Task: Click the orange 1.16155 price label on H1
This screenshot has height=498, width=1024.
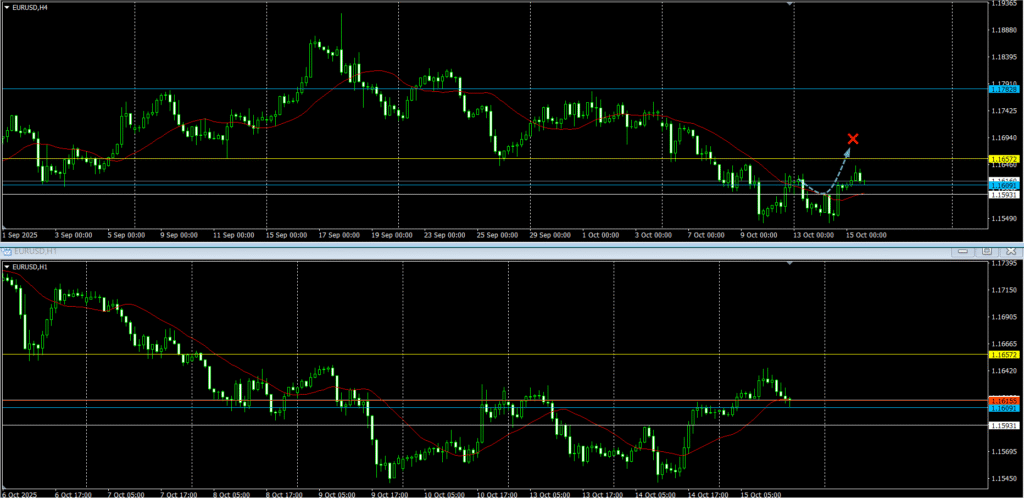Action: [x=1003, y=401]
